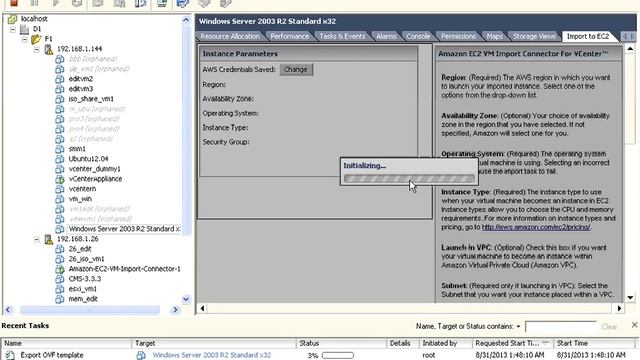Click the smm1 virtual machine icon
The height and width of the screenshot is (360, 640).
pos(60,149)
